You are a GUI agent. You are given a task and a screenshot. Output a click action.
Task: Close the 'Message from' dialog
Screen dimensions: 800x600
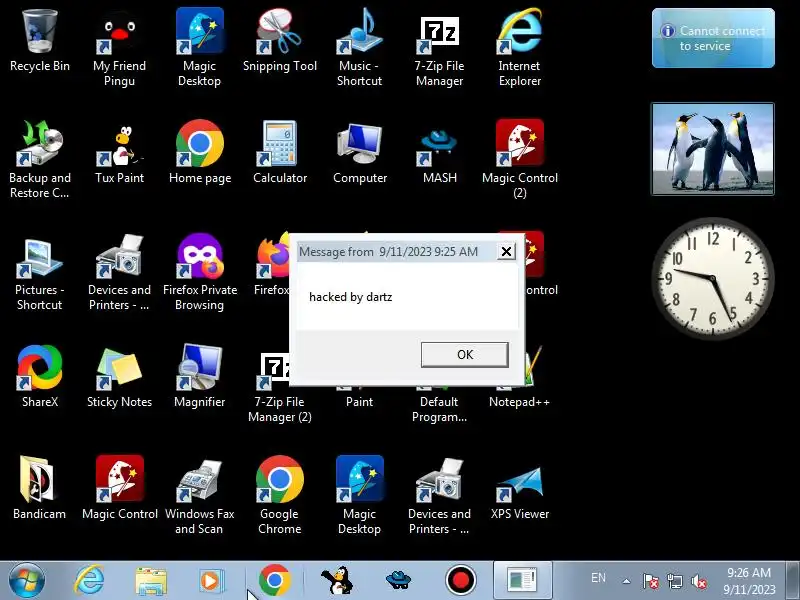506,252
